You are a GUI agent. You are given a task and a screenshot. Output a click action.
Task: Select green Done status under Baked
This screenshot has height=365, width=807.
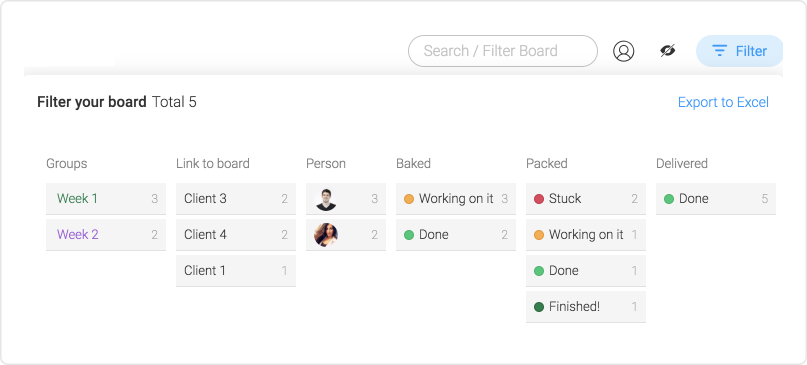click(x=456, y=235)
